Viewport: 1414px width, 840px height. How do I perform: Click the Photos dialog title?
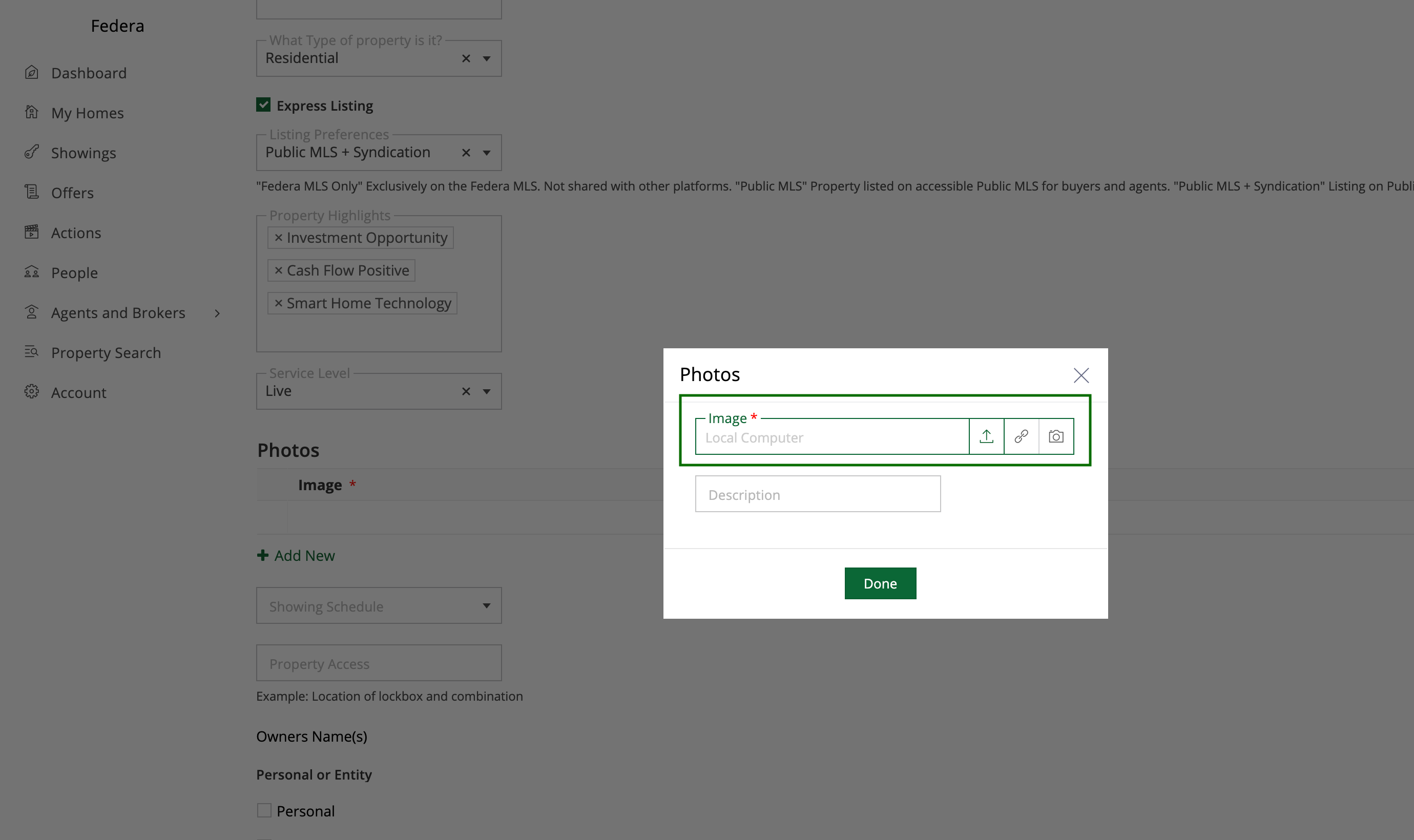[710, 375]
